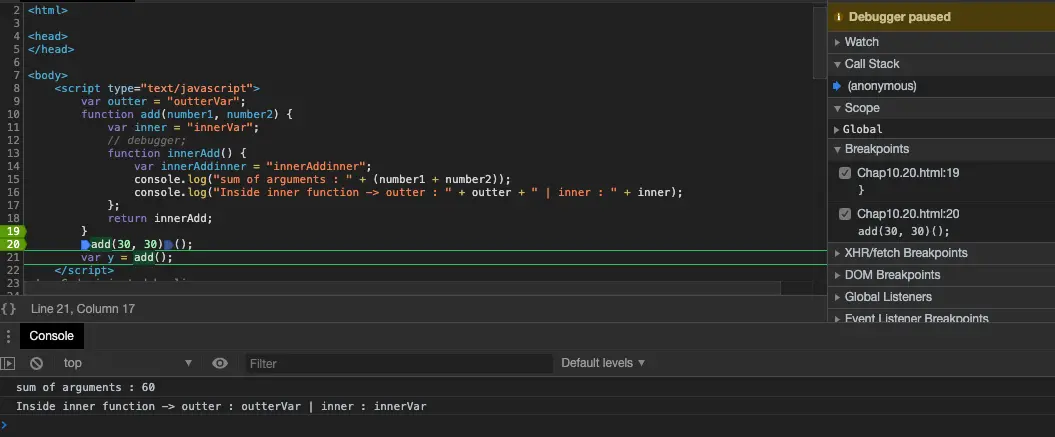Viewport: 1055px width, 437px height.
Task: Collapse the Call Stack section
Action: 838,64
